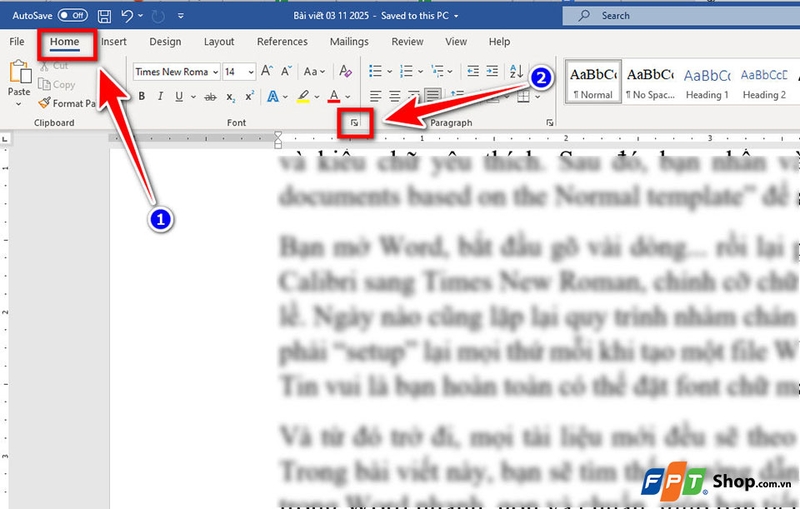Screen dimensions: 800x509
Task: Expand the Paste options arrow
Action: point(18,105)
